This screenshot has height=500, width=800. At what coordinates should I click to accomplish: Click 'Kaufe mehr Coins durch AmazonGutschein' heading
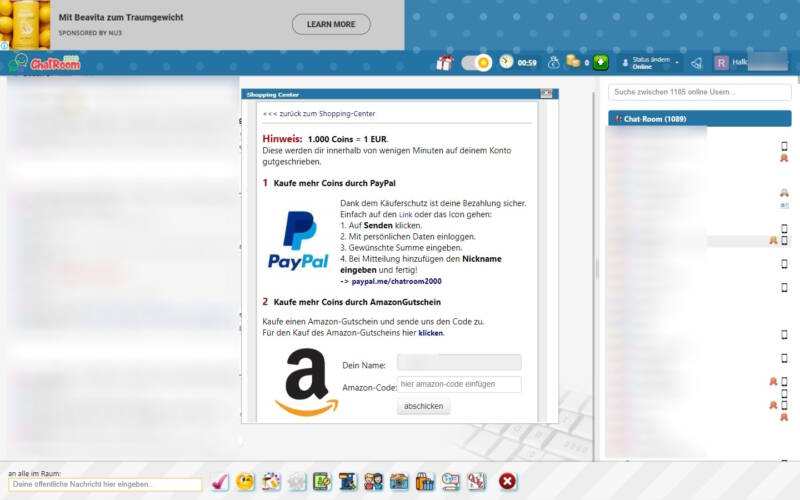click(x=357, y=302)
